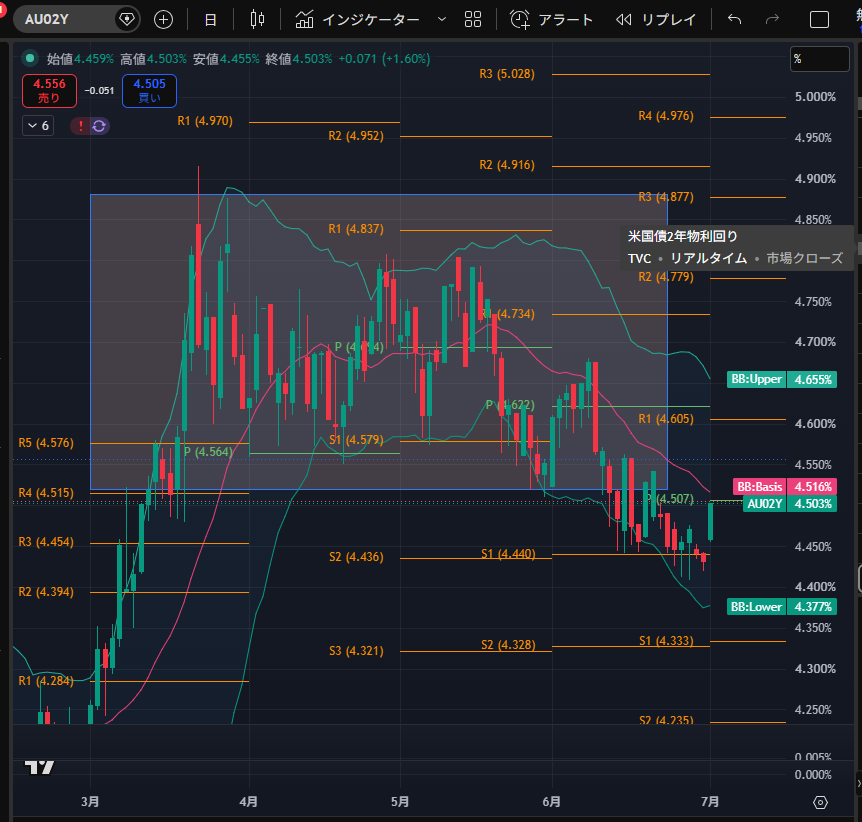Open the 日 time interval selector
Screen dimensions: 862x822
(210, 20)
